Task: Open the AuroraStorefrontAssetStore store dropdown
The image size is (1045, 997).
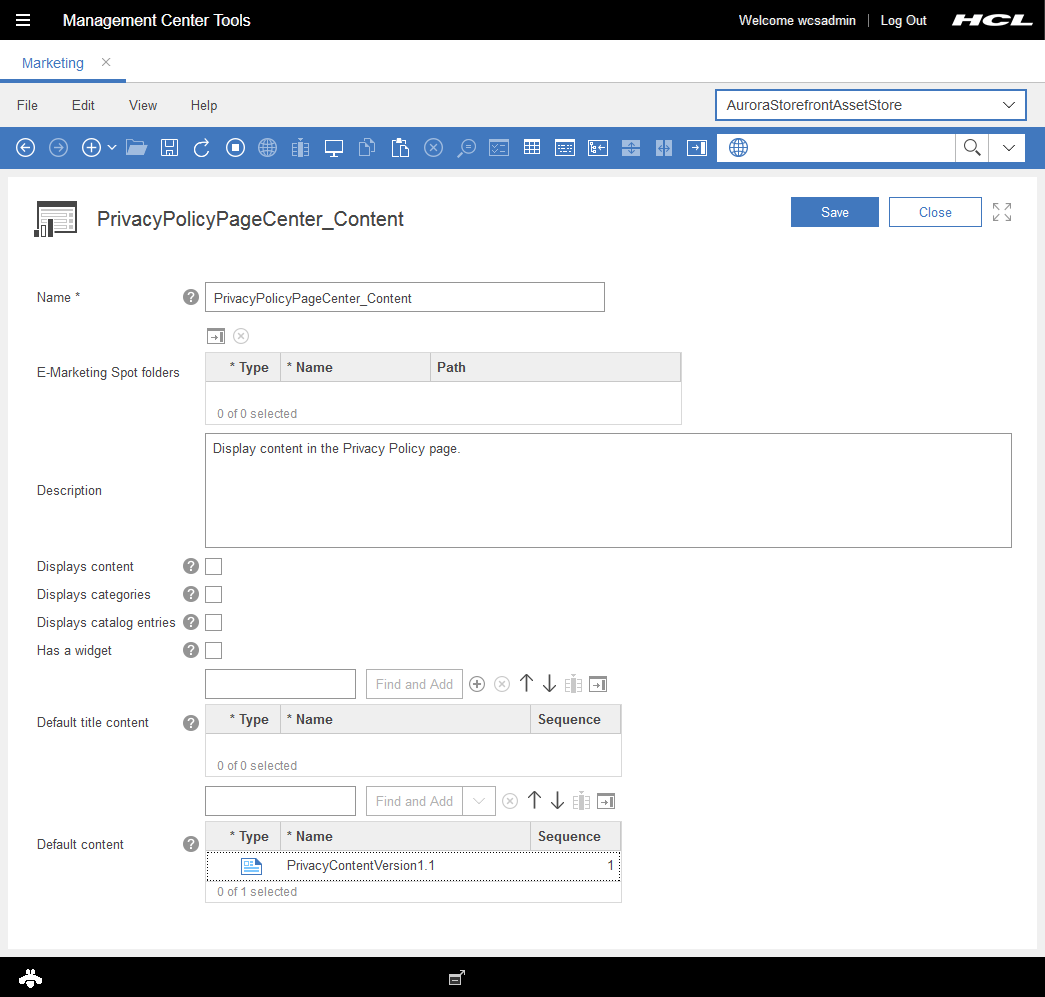Action: point(870,105)
